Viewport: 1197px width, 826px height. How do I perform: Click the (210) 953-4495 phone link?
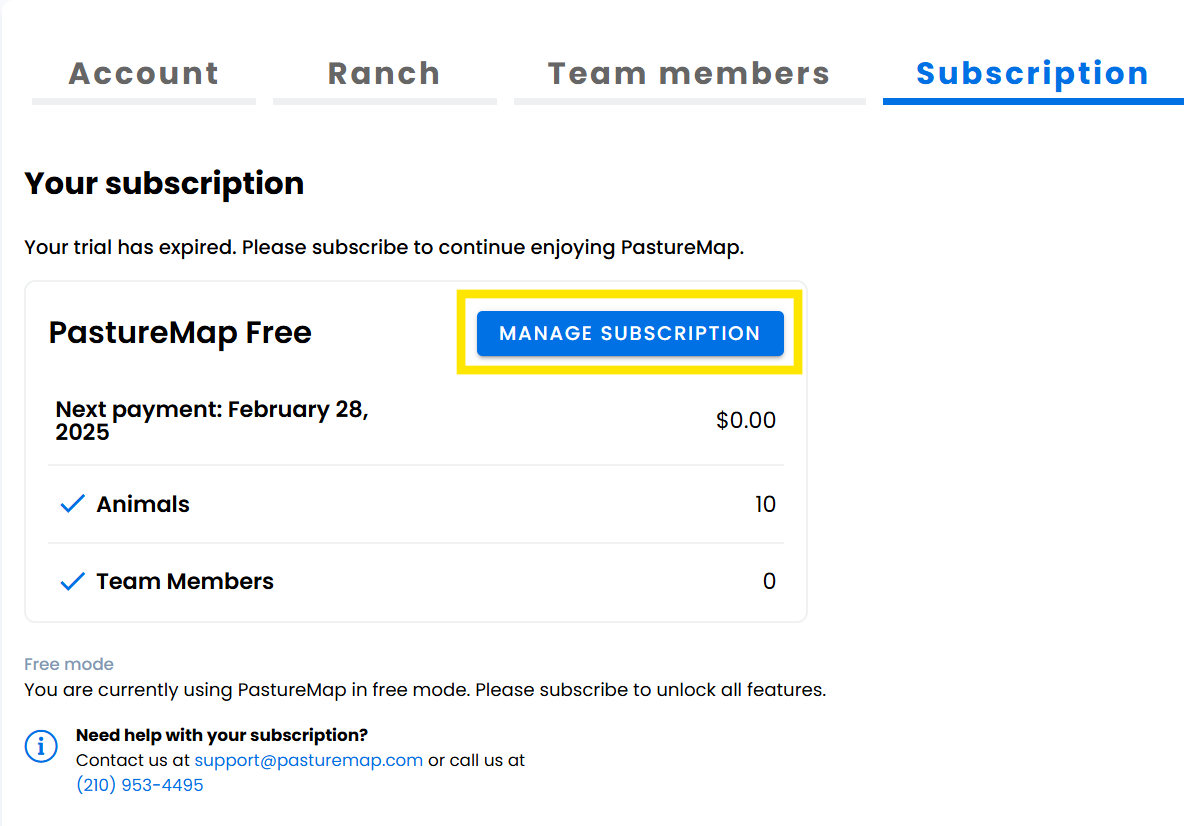tap(140, 785)
